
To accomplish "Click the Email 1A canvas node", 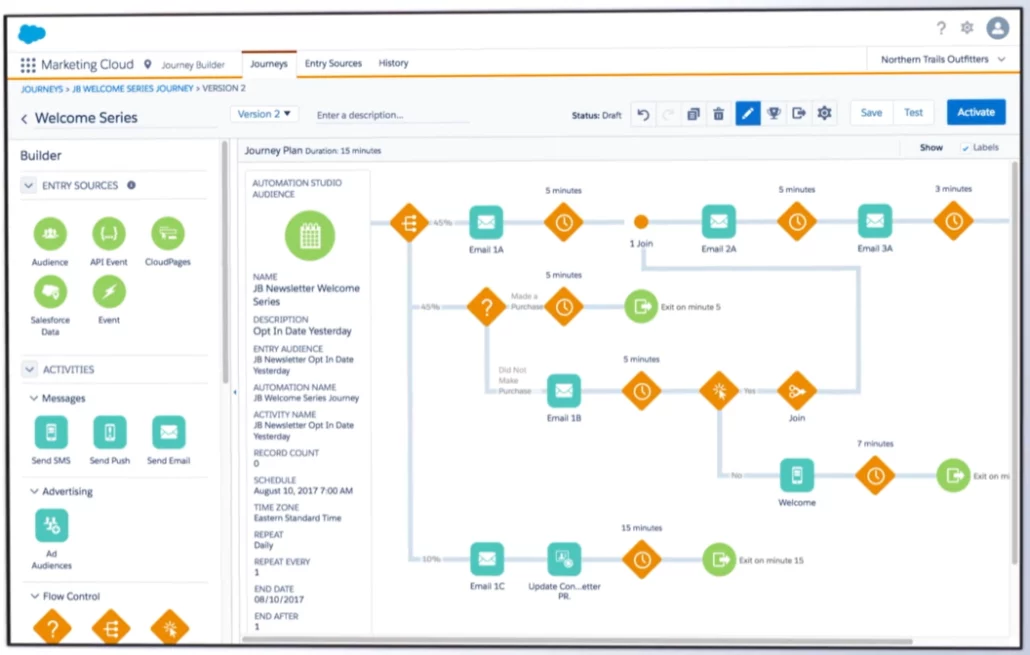I will 486,222.
